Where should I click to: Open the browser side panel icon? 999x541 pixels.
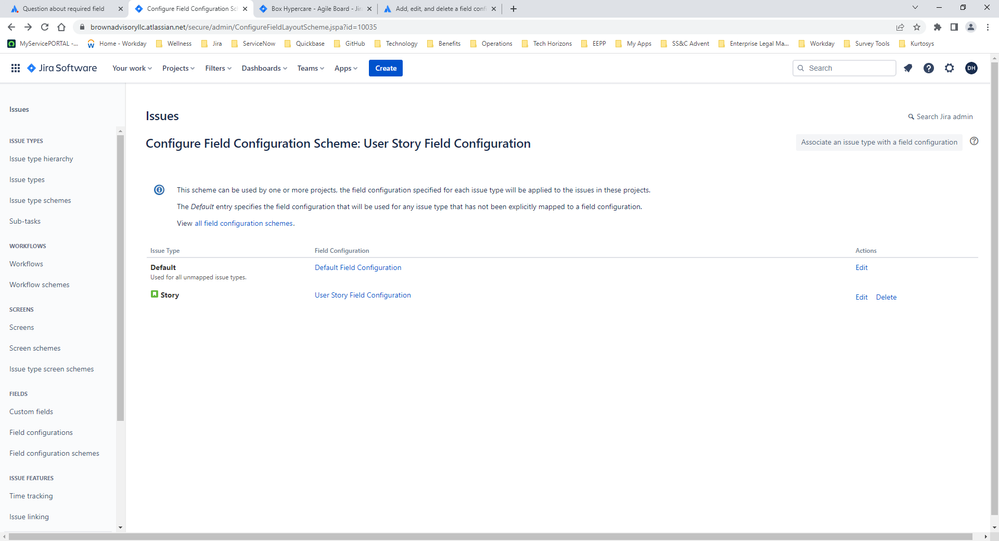point(954,27)
